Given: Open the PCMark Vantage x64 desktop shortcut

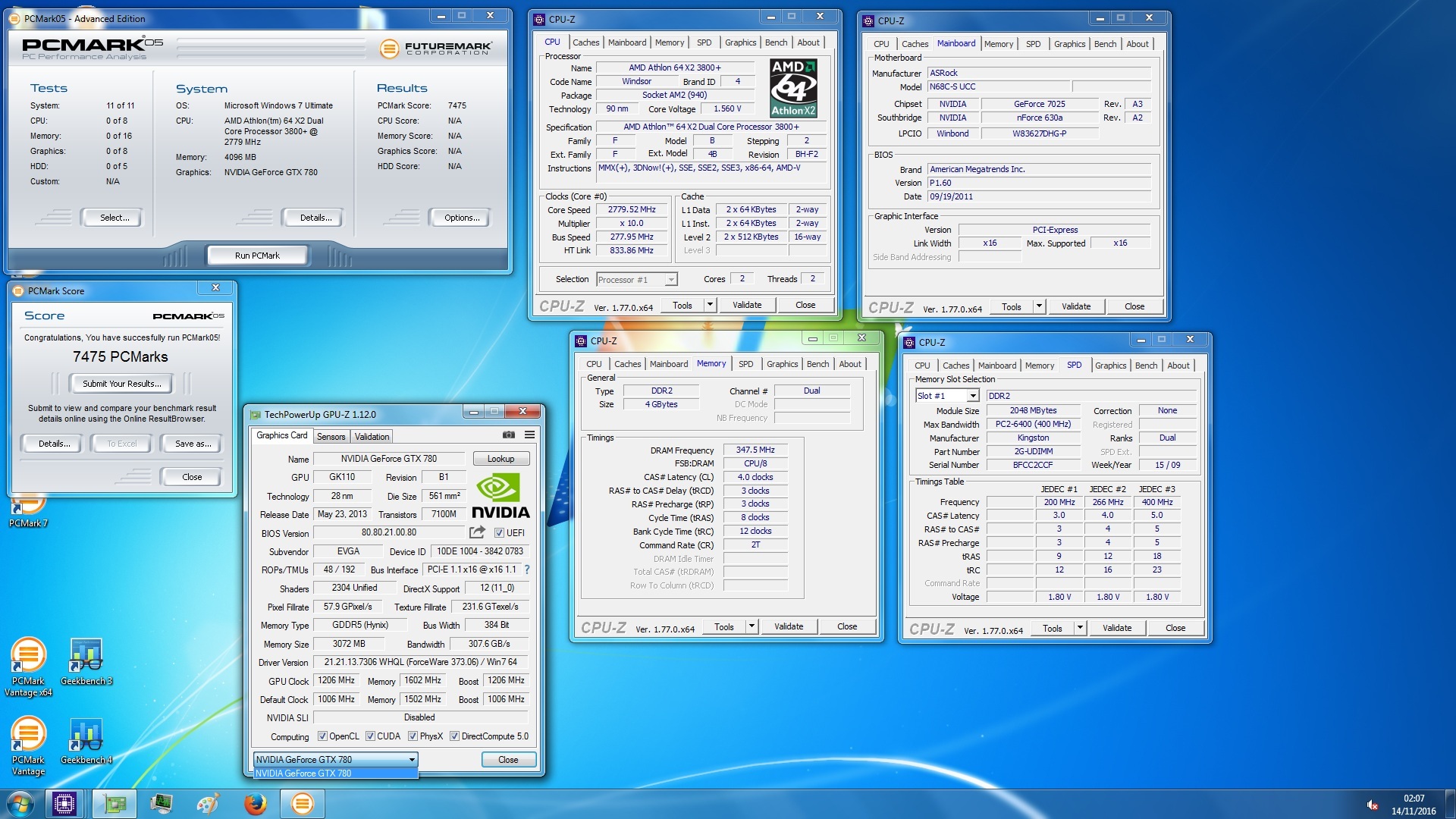Looking at the screenshot, I should click(x=28, y=667).
